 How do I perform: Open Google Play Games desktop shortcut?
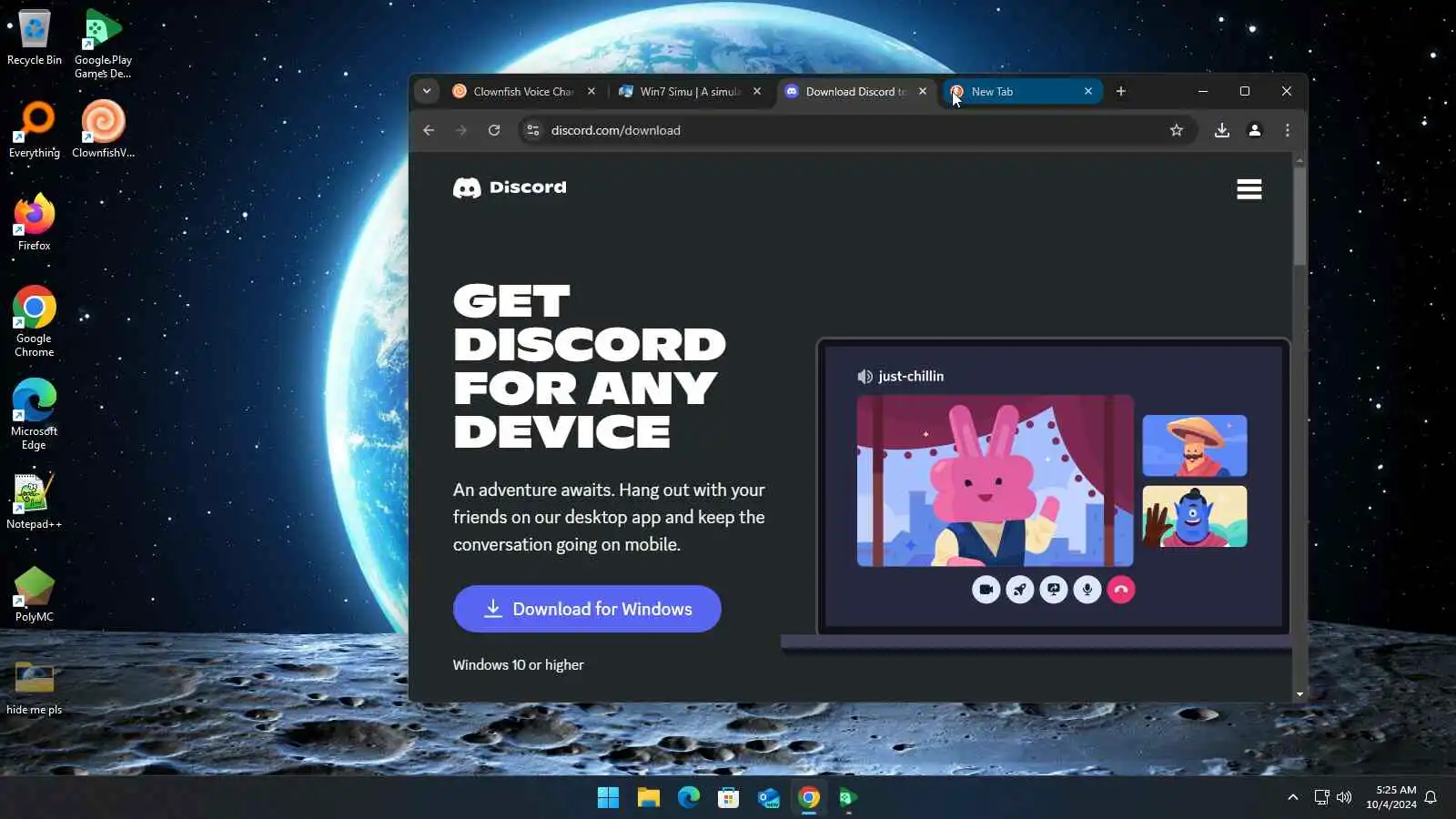coord(103,44)
